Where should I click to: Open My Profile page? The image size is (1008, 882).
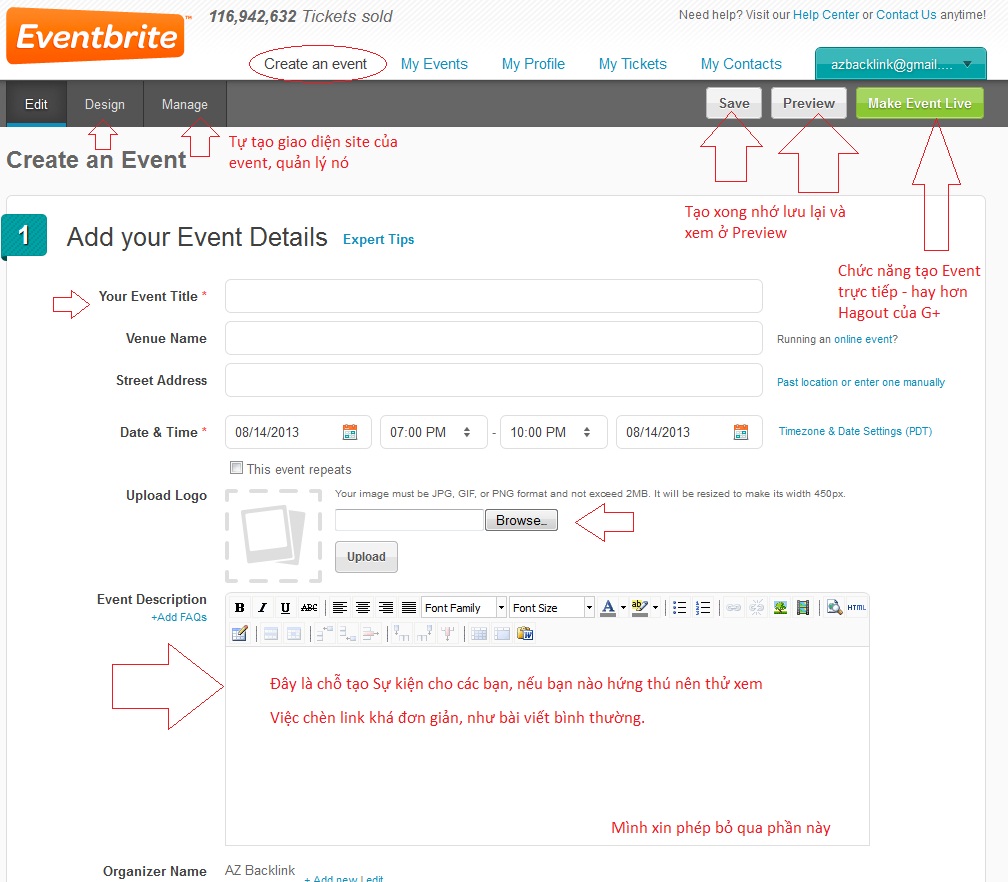coord(533,64)
